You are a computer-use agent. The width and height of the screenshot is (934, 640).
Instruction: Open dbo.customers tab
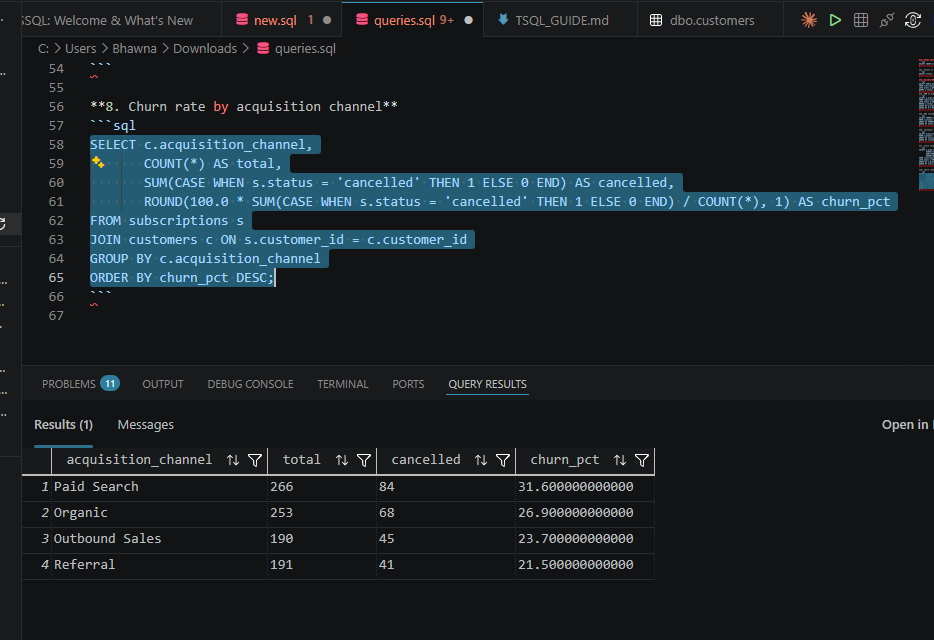click(x=712, y=20)
